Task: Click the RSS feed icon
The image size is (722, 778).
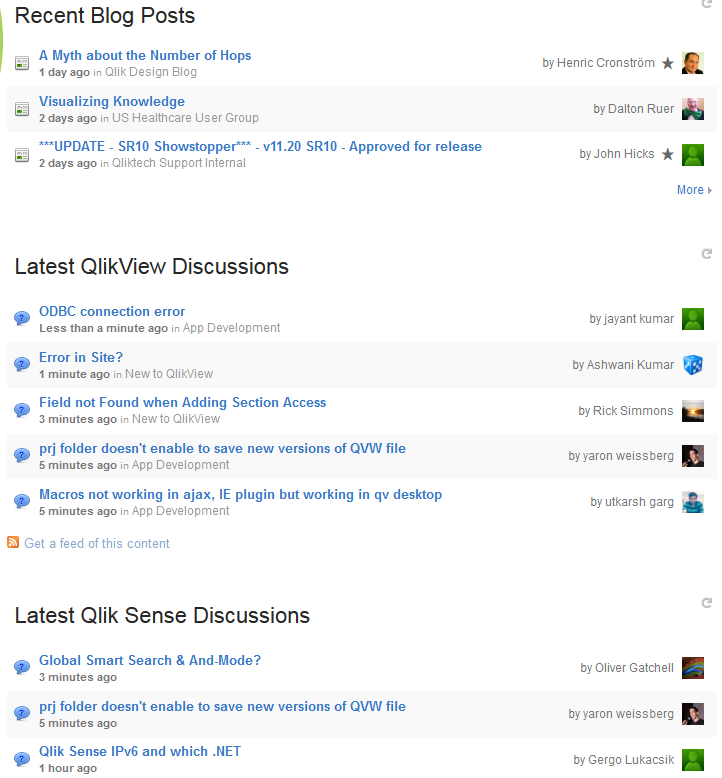Action: pyautogui.click(x=13, y=542)
